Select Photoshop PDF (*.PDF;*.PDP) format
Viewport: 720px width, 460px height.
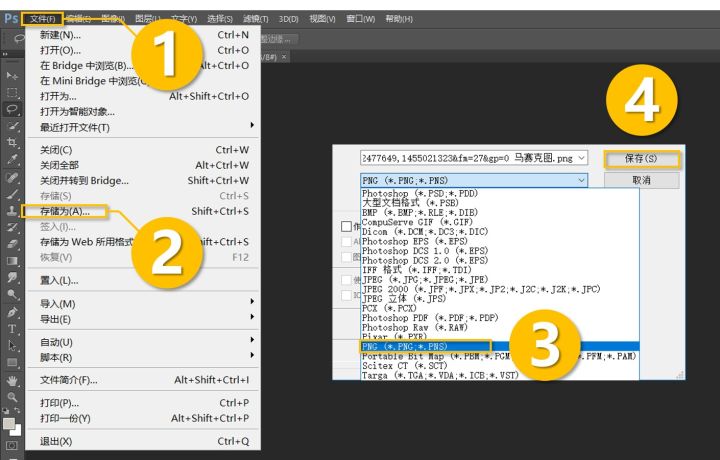pyautogui.click(x=500, y=317)
